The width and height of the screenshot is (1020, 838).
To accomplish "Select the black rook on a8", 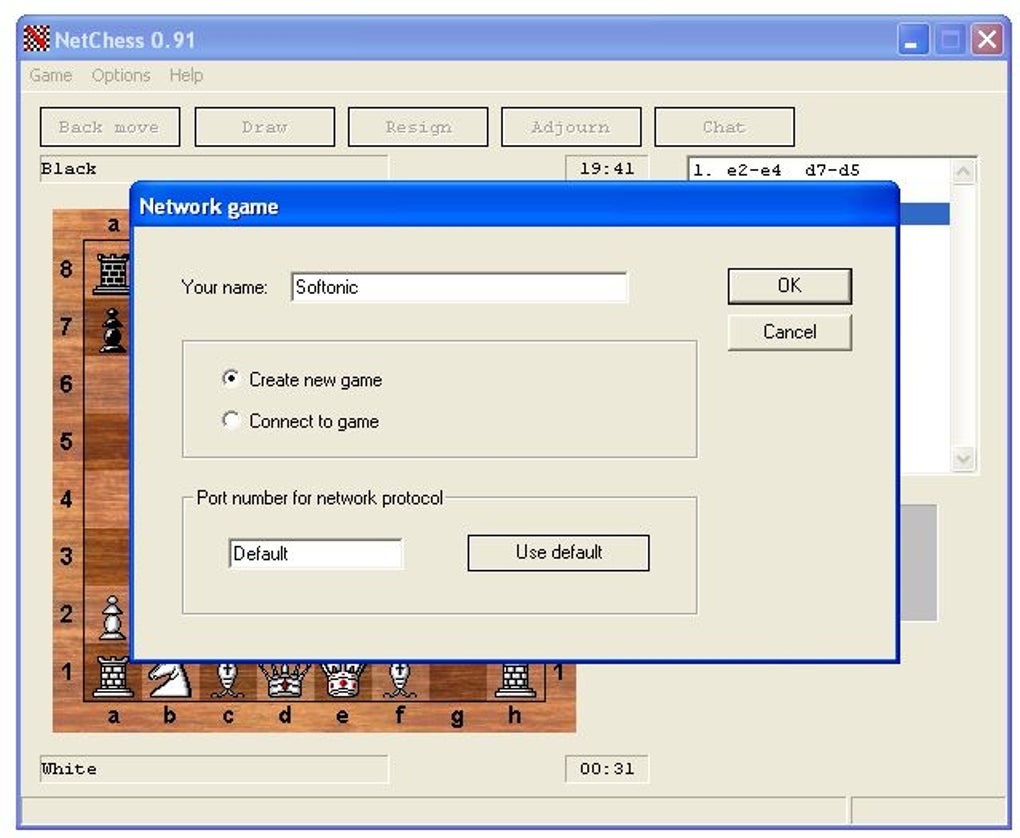I will tap(112, 273).
